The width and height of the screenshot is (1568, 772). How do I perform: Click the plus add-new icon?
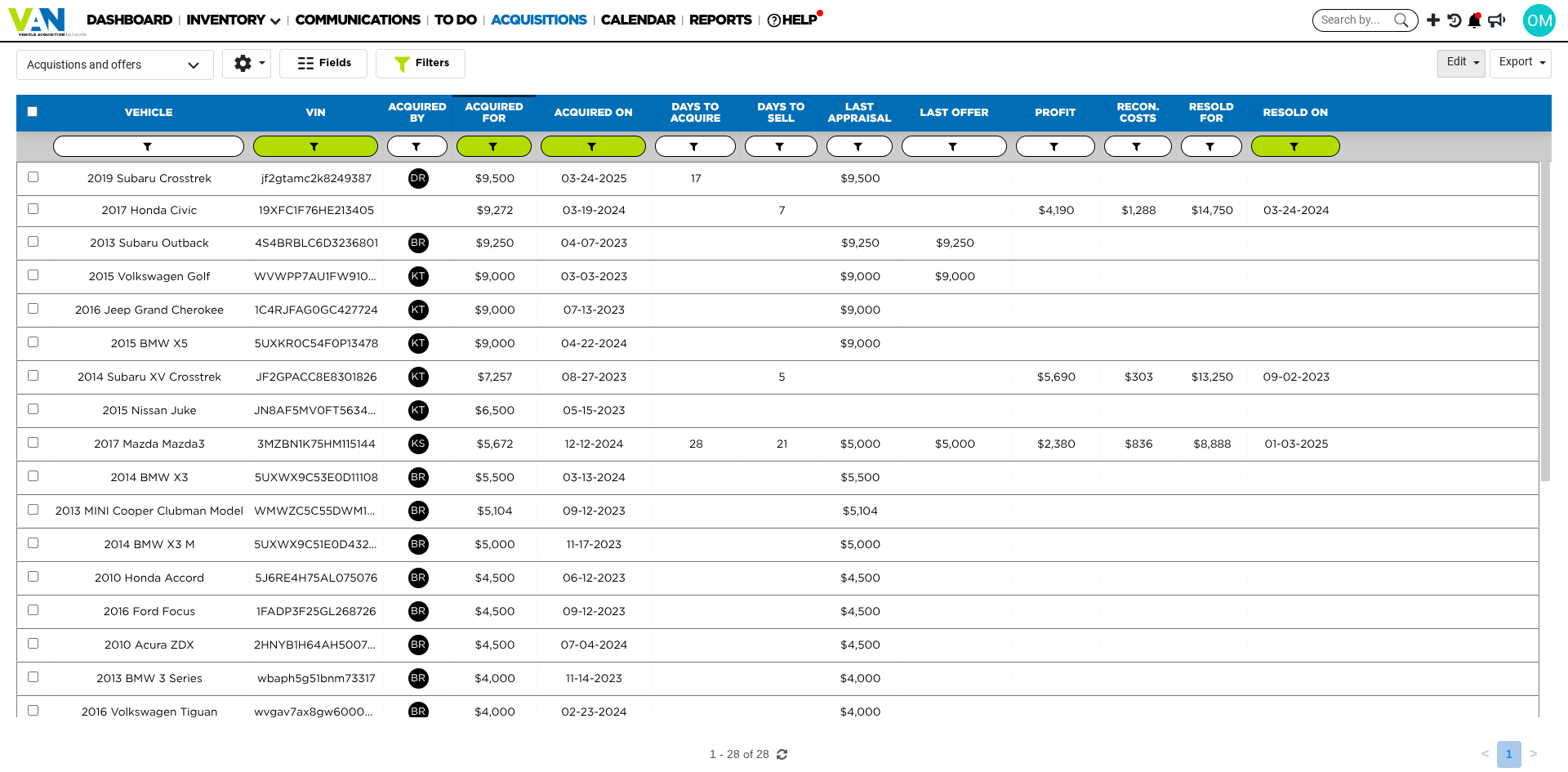1433,20
